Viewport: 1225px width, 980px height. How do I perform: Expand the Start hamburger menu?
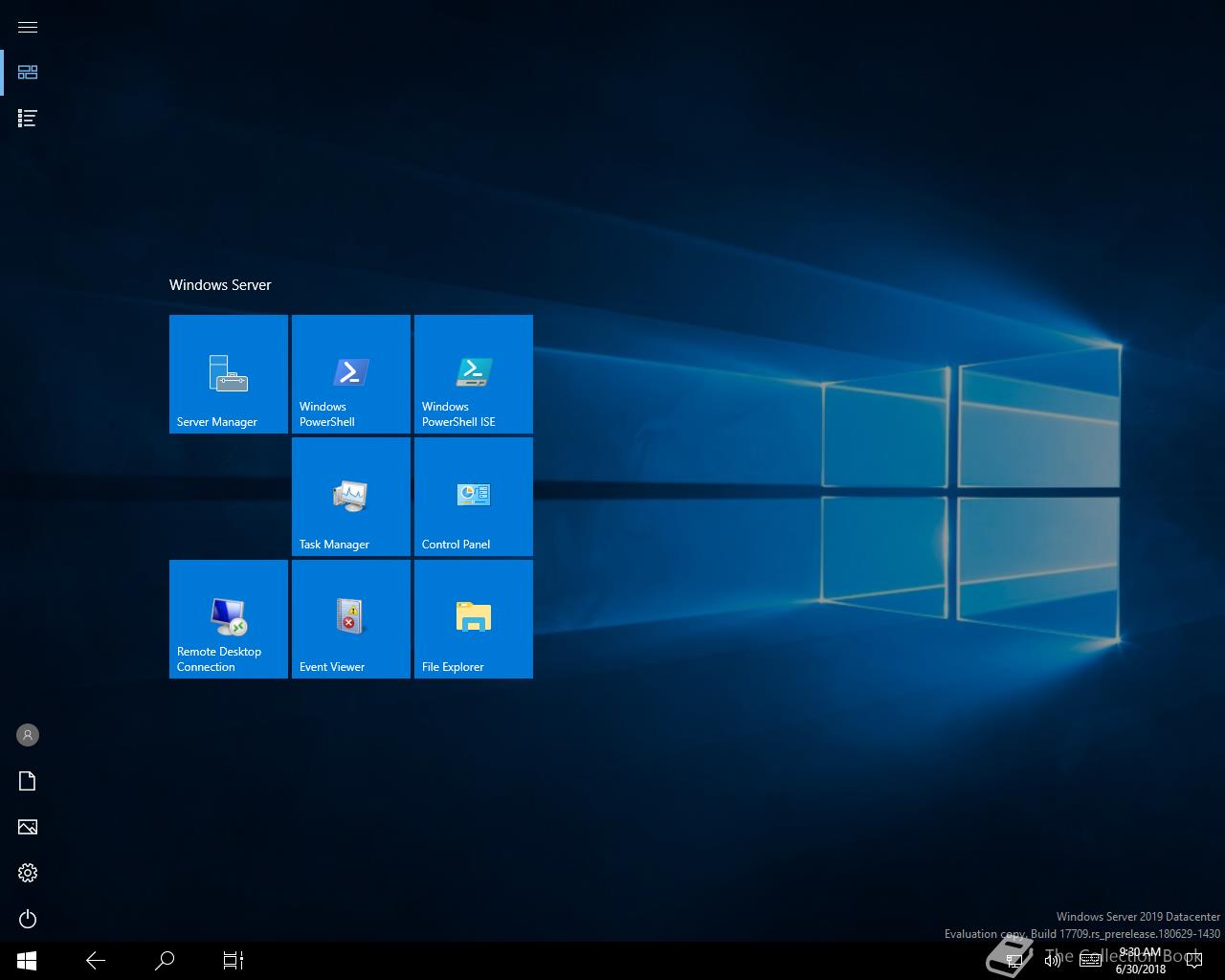pos(28,27)
